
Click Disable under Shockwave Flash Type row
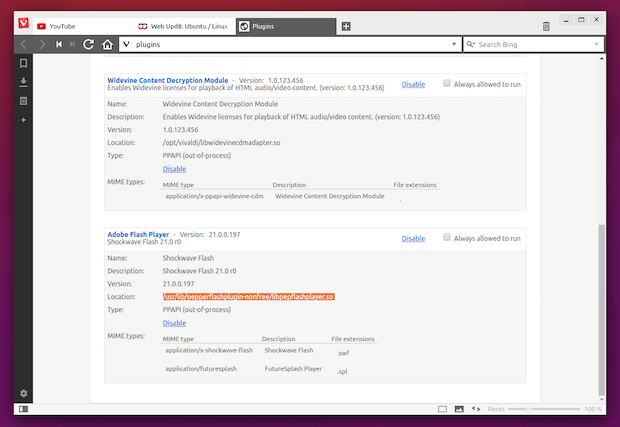pos(174,323)
